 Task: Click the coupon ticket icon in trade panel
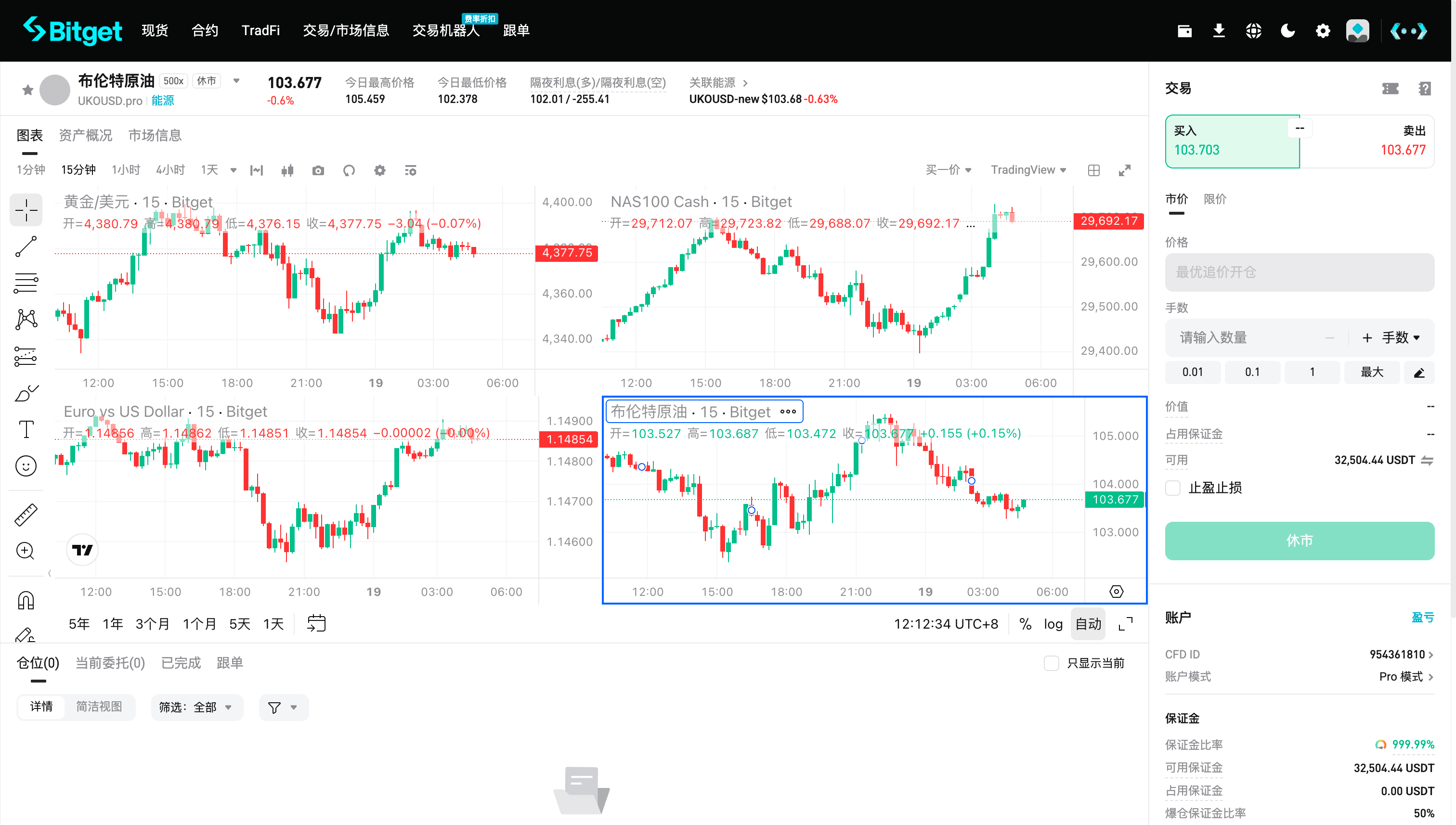point(1390,89)
